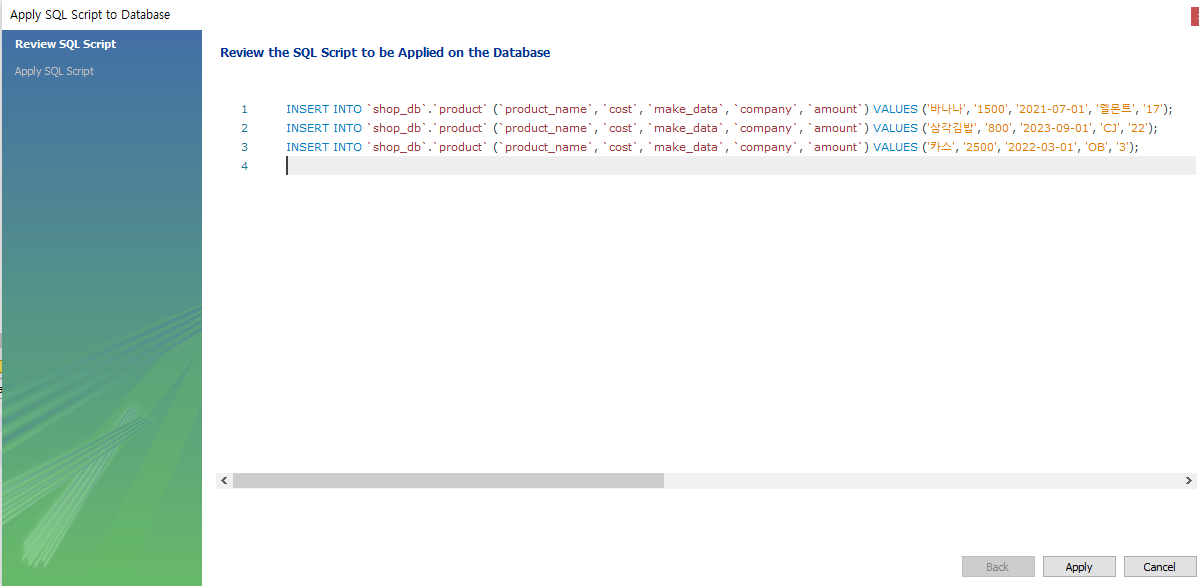
Task: Click the value 'OB' in line 3
Action: click(x=1096, y=147)
